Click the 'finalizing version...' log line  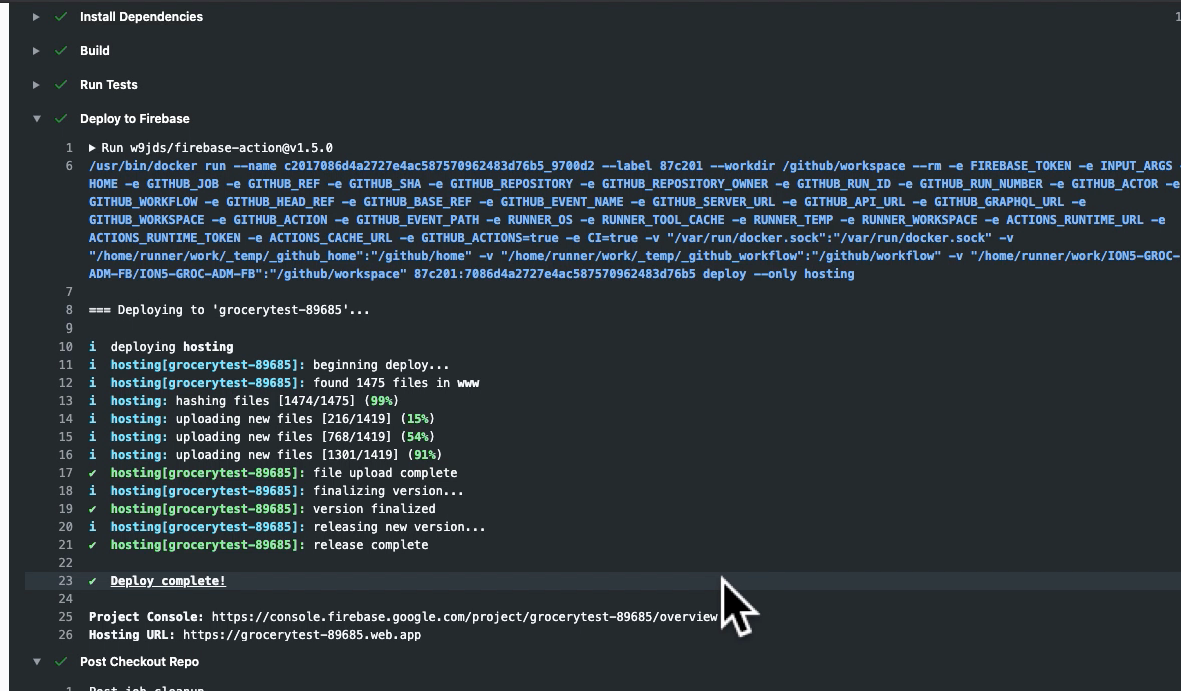pyautogui.click(x=388, y=491)
